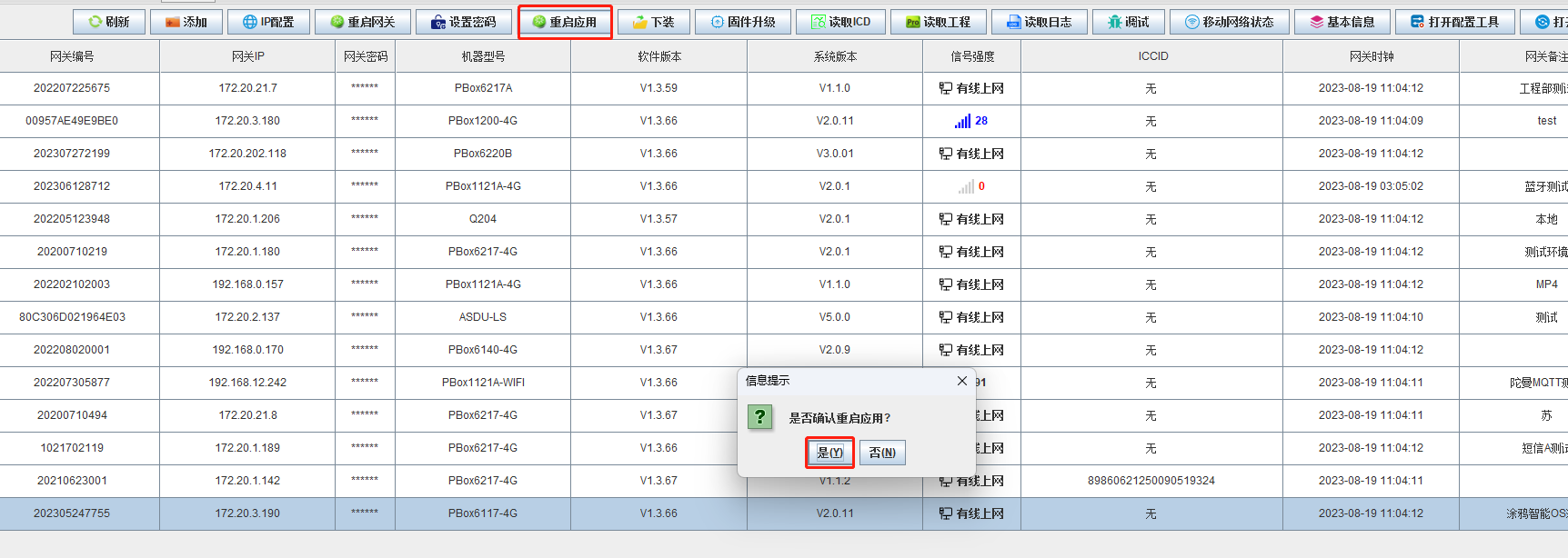The image size is (1568, 558).
Task: Click 有线上网 icon in row 202207225675
Action: pyautogui.click(x=946, y=88)
